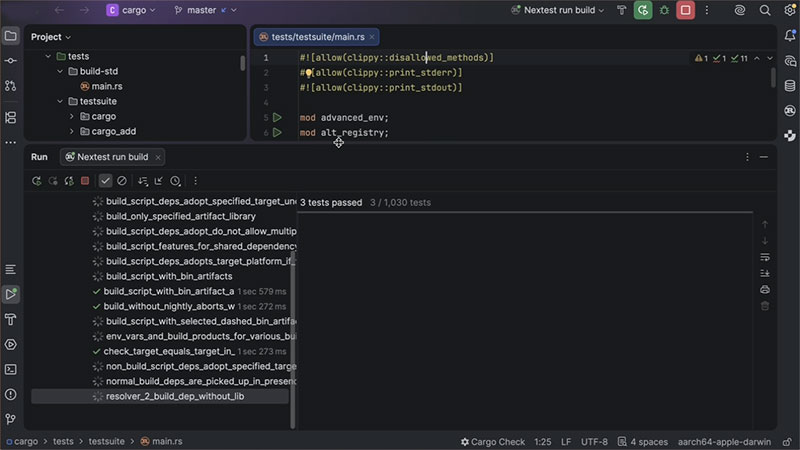Click the Build hammer icon
This screenshot has width=800, height=450.
[620, 10]
